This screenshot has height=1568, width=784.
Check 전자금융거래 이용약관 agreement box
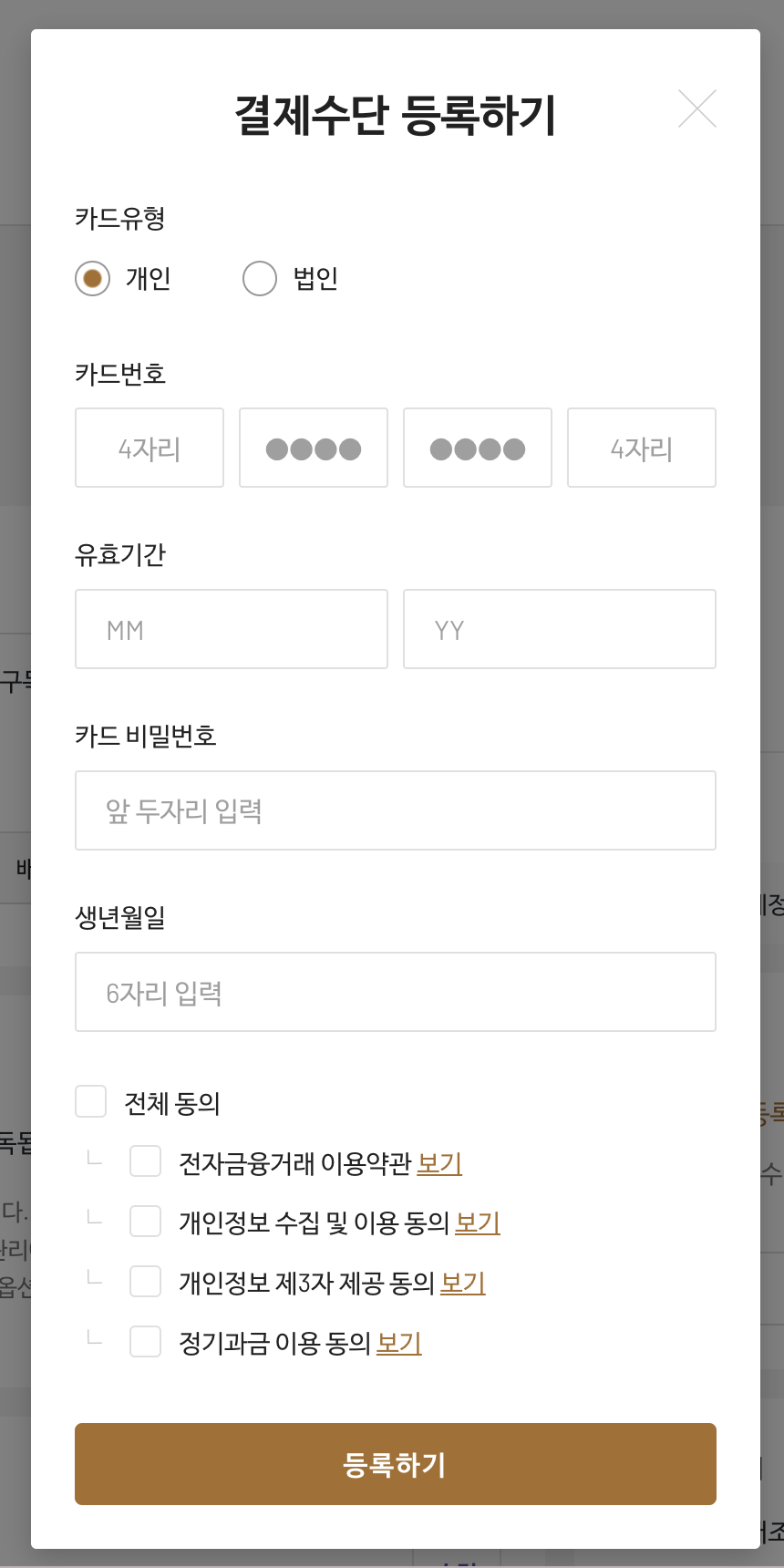point(146,1161)
